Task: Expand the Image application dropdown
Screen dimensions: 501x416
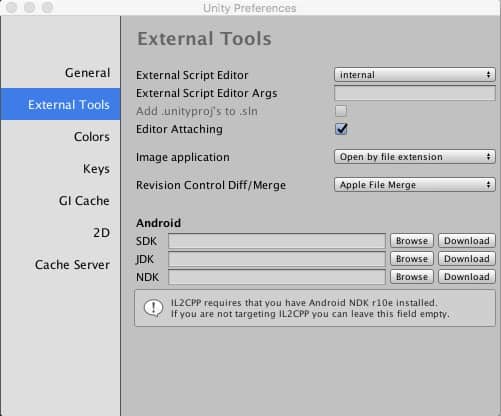Action: click(415, 157)
